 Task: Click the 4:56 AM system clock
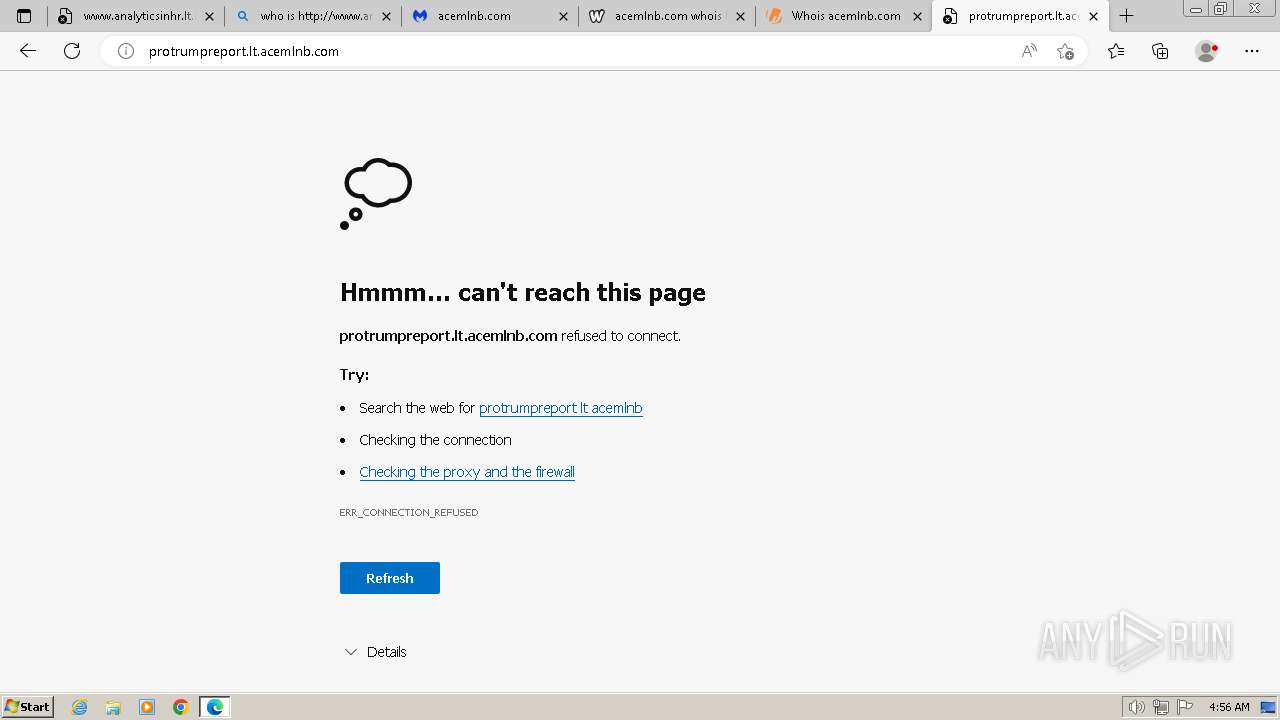pyautogui.click(x=1229, y=707)
